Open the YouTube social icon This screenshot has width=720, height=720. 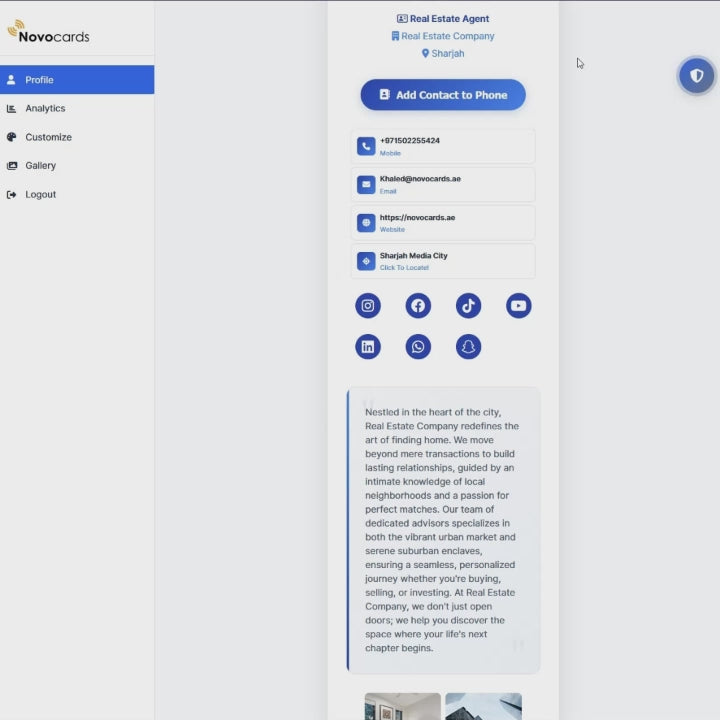[x=518, y=306]
